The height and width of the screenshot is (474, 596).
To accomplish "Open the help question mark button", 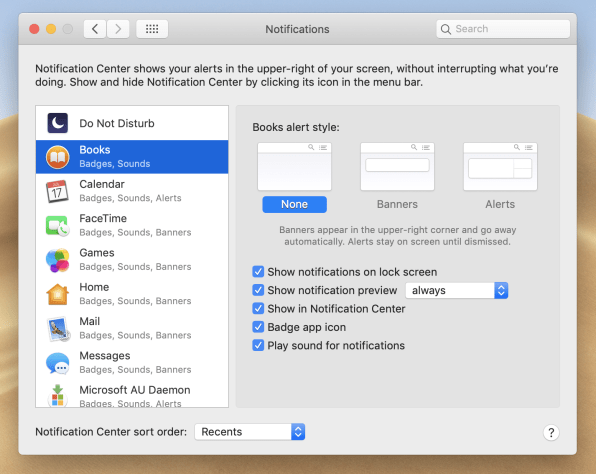I will click(551, 432).
